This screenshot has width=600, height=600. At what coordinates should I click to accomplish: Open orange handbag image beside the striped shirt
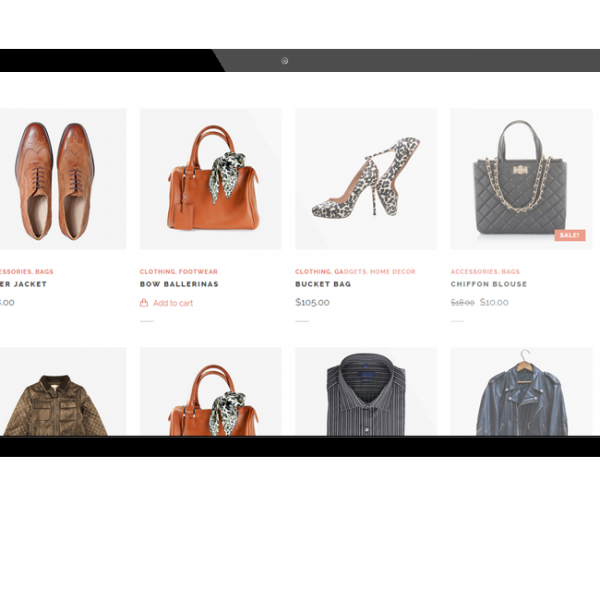(210, 391)
